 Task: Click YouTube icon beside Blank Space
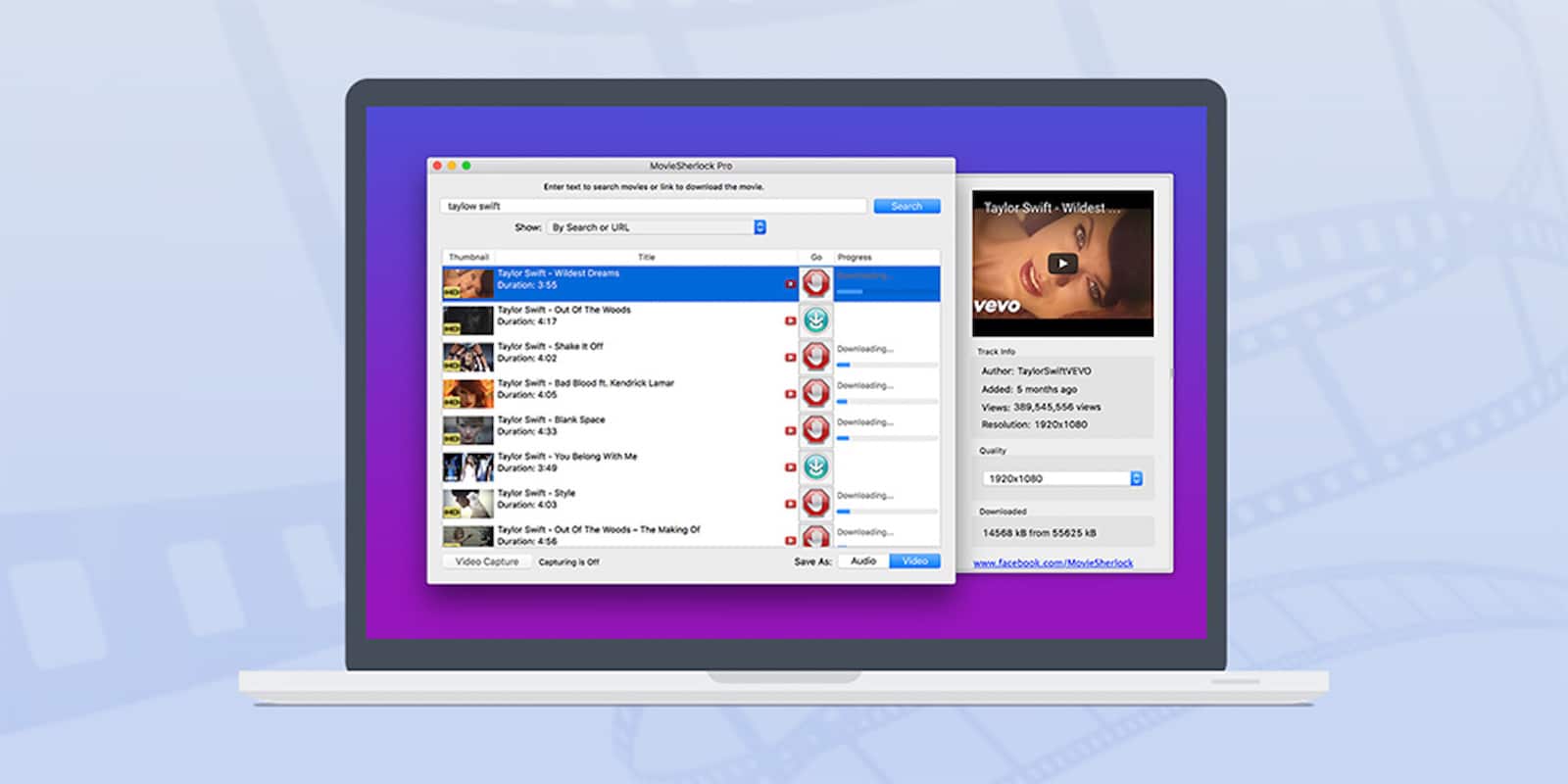click(x=790, y=431)
